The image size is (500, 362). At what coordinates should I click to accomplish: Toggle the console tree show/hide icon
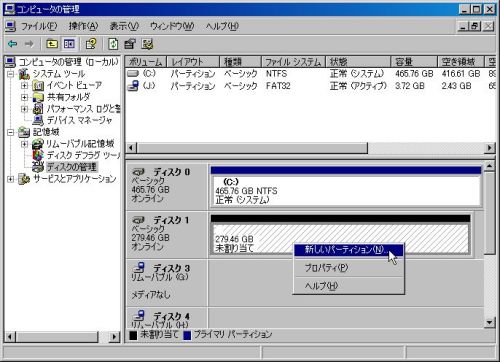click(x=69, y=44)
